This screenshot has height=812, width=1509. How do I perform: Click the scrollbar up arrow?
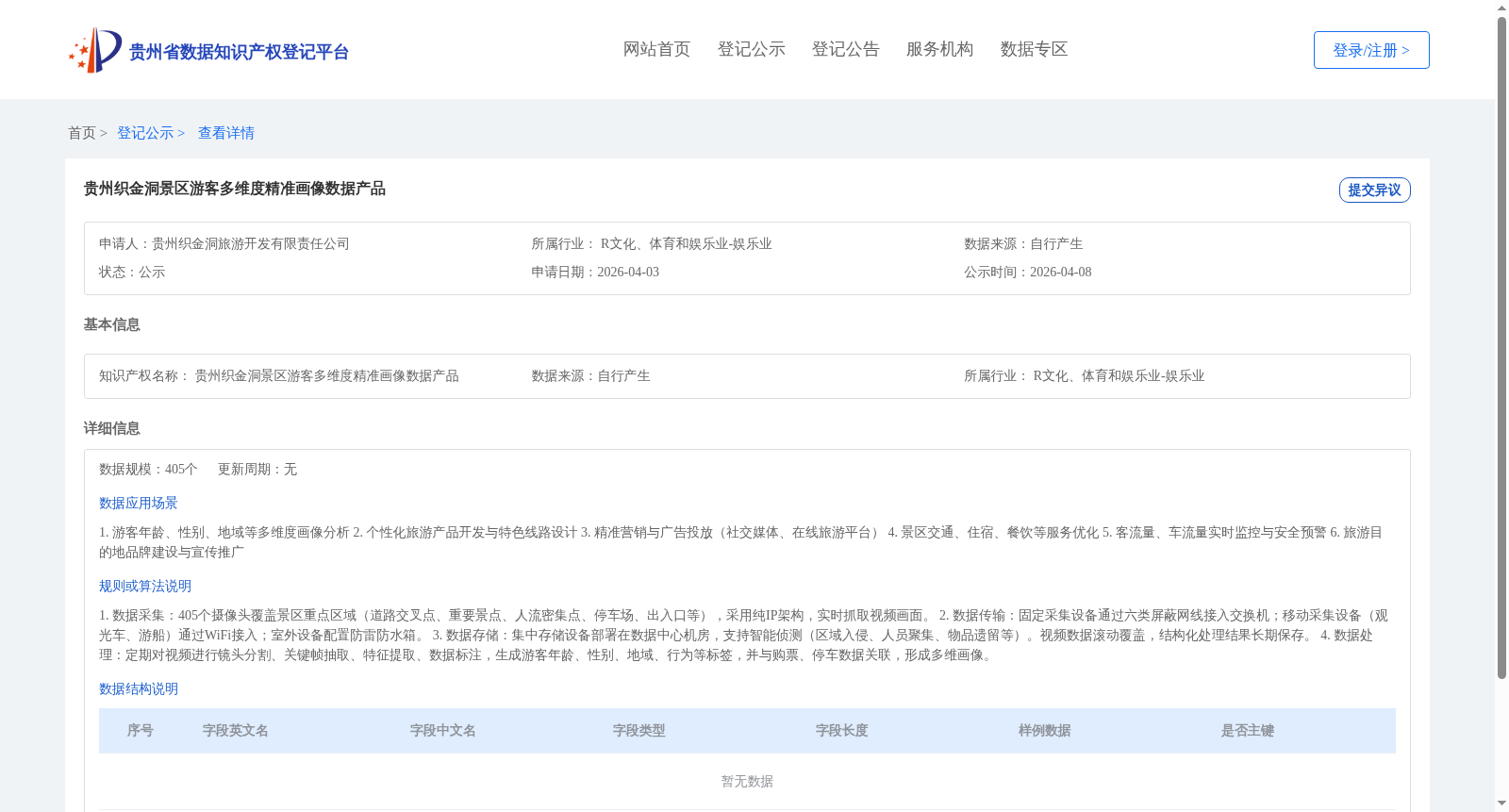pyautogui.click(x=1502, y=8)
